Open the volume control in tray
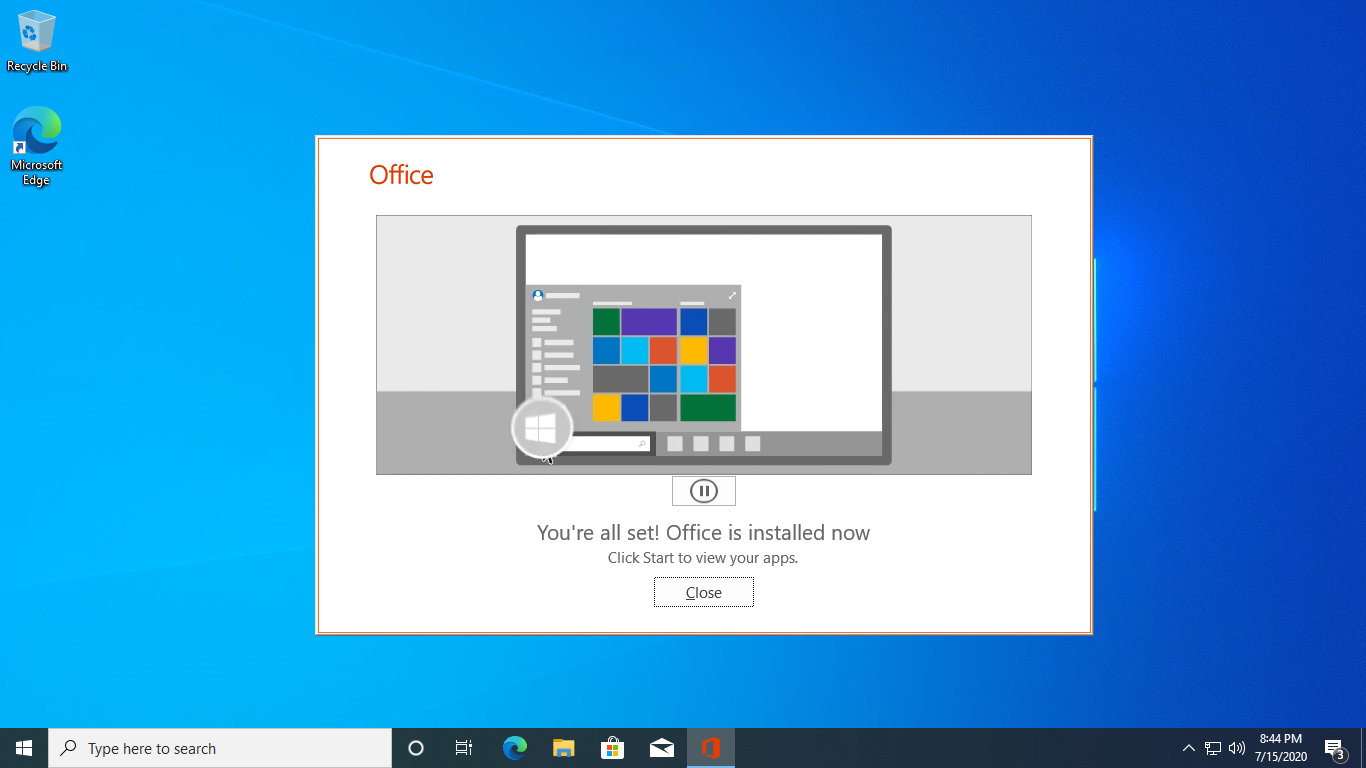Viewport: 1366px width, 768px height. point(1237,748)
